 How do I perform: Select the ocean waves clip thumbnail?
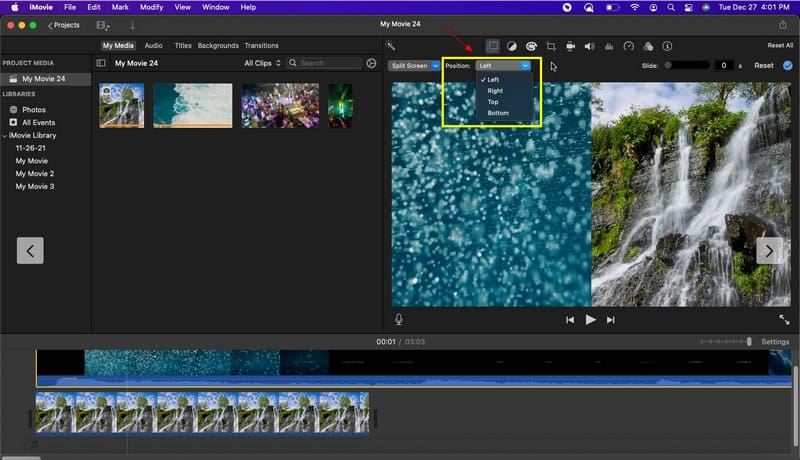tap(193, 106)
